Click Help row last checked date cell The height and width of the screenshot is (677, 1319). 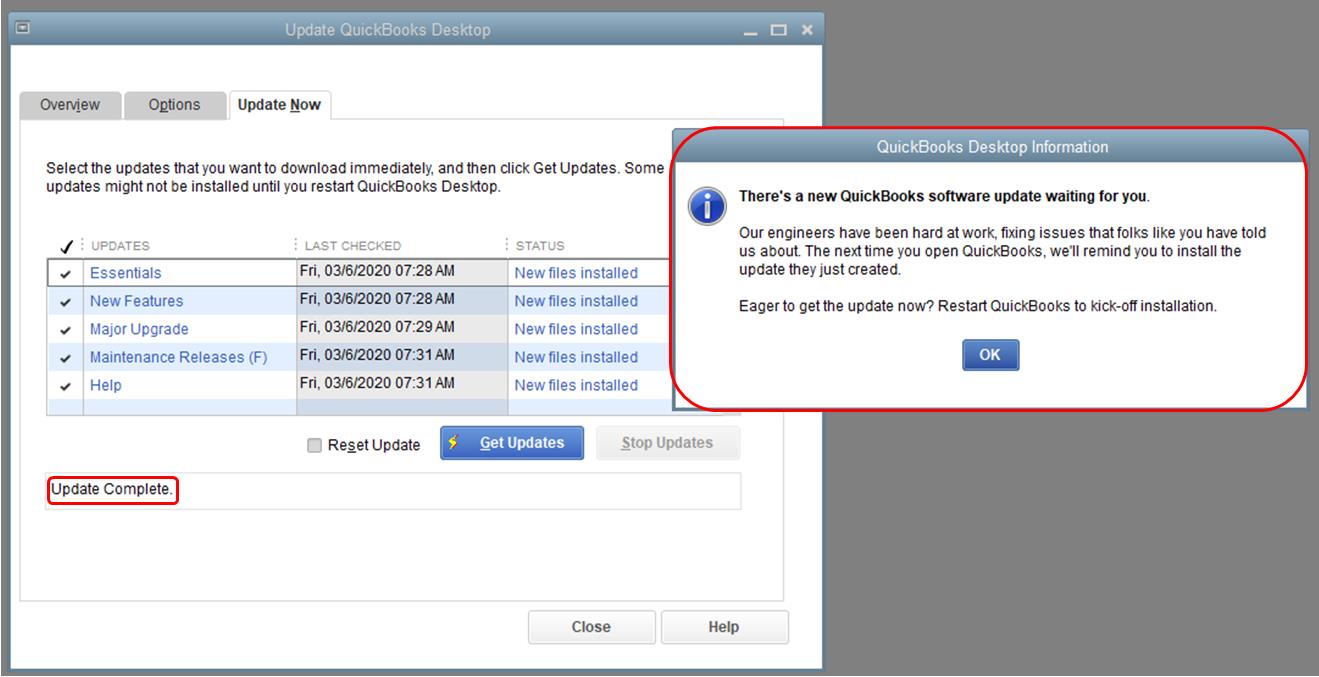(402, 384)
